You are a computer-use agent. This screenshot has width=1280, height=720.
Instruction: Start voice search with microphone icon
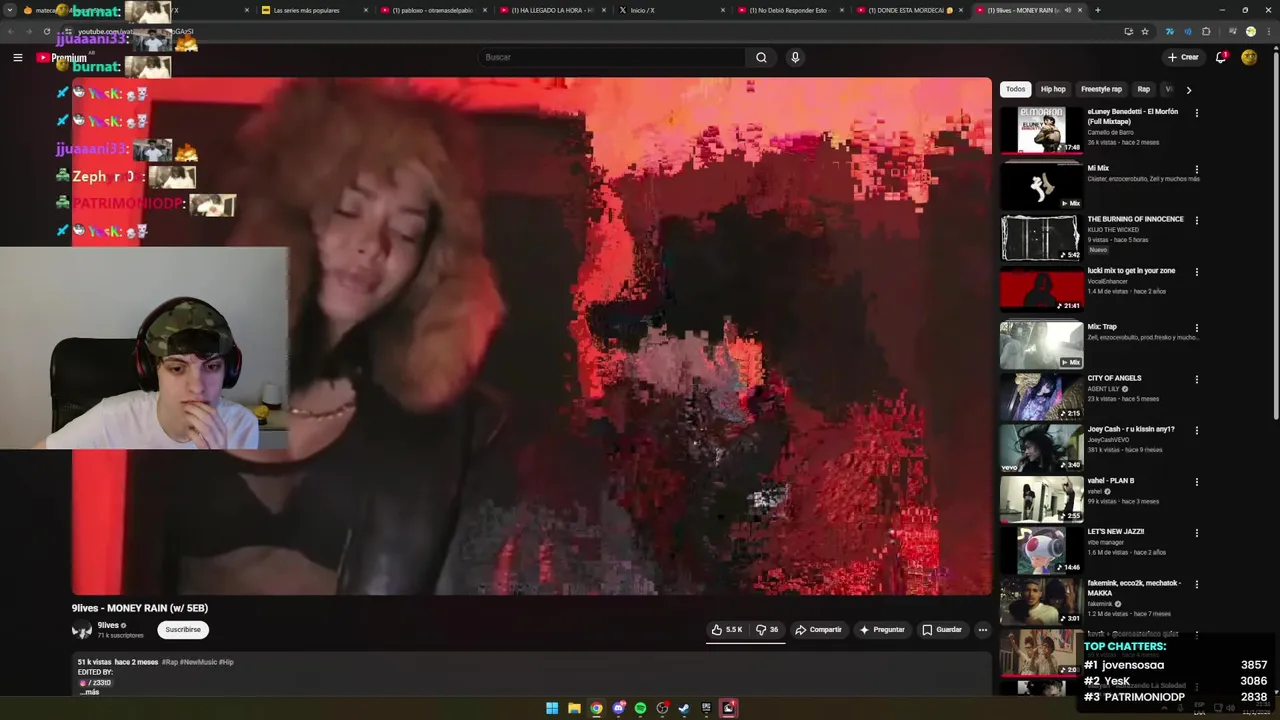pos(795,57)
